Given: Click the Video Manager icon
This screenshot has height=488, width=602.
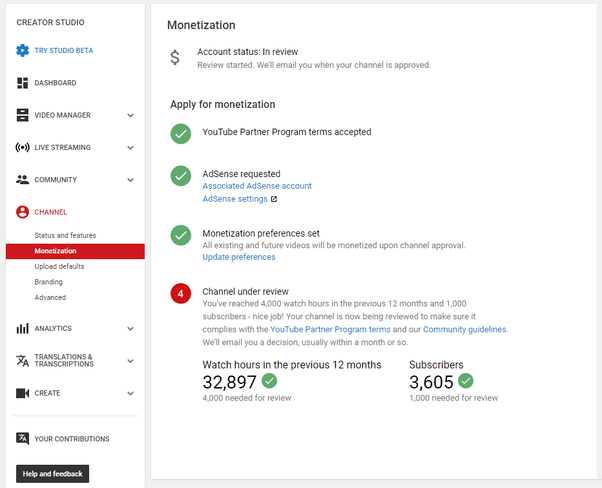Looking at the screenshot, I should pos(22,115).
